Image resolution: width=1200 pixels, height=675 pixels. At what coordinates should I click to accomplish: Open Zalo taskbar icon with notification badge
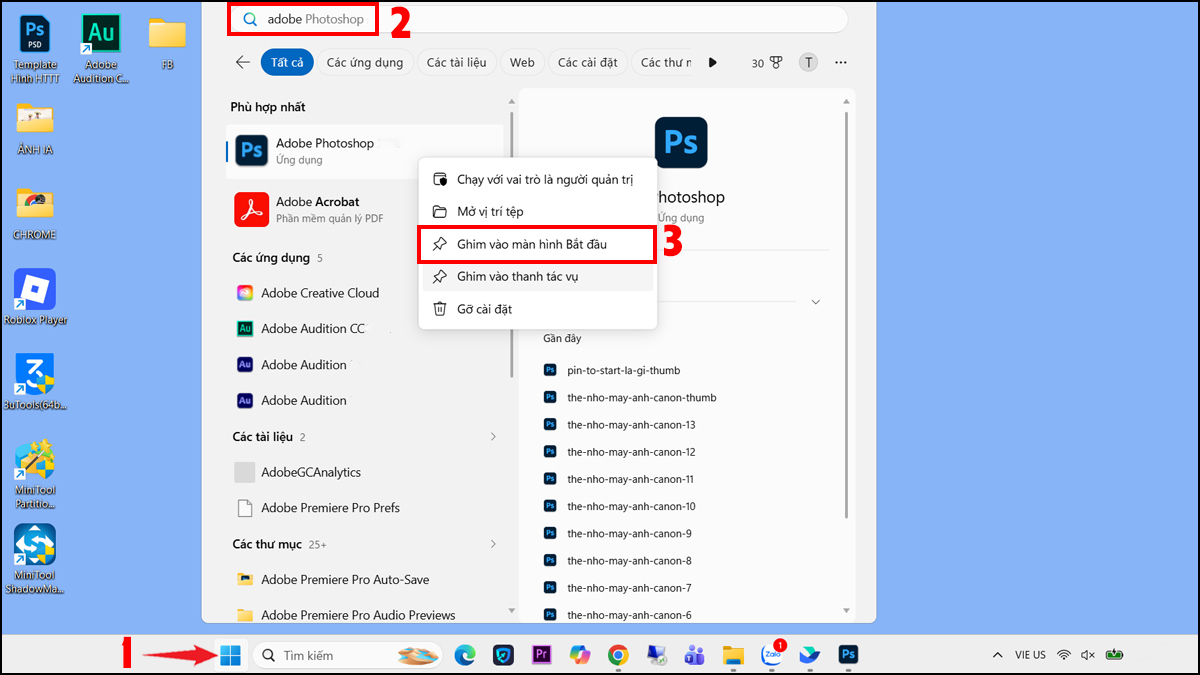point(772,655)
